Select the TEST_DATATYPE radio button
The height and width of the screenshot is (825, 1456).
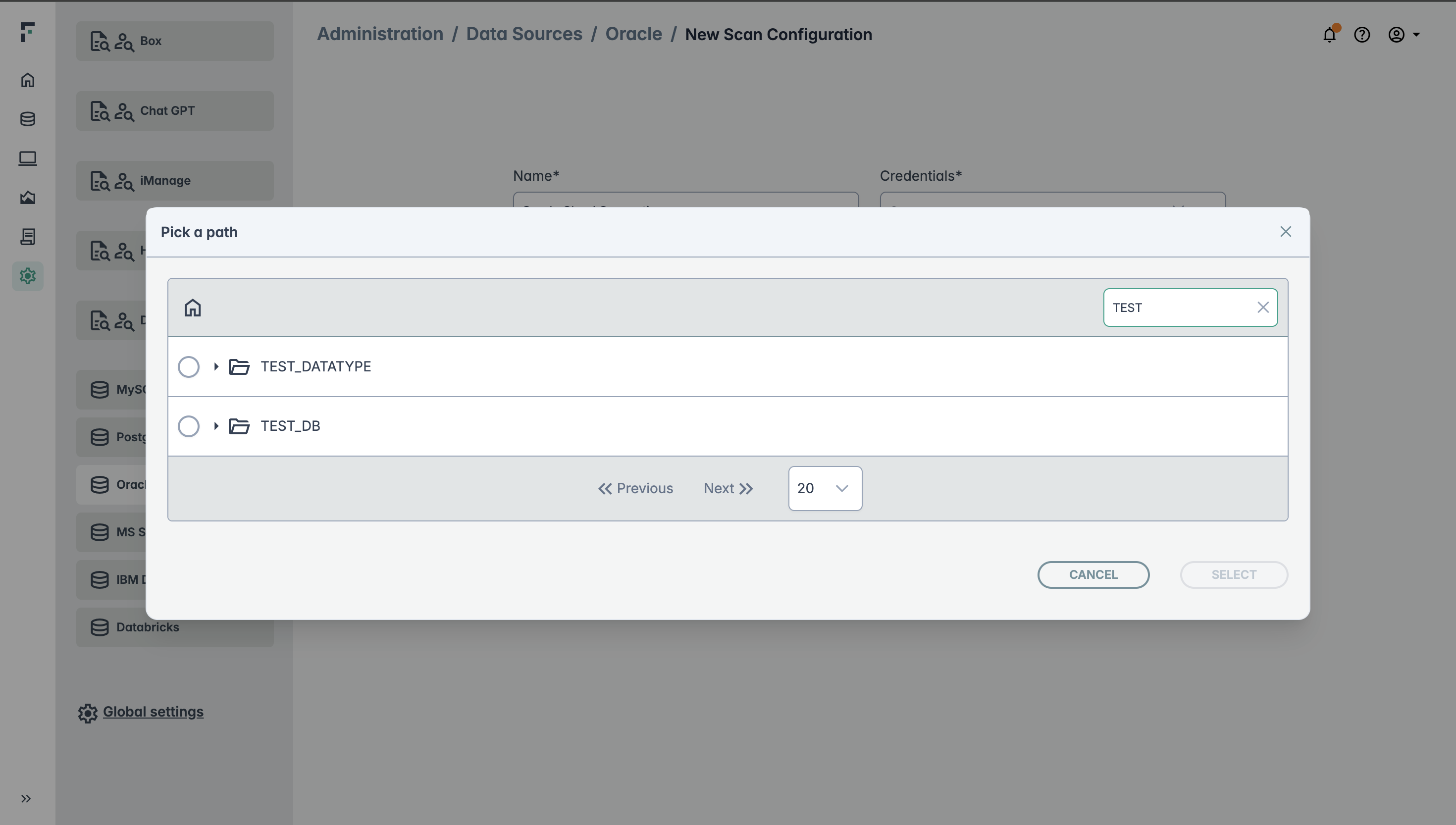click(189, 366)
